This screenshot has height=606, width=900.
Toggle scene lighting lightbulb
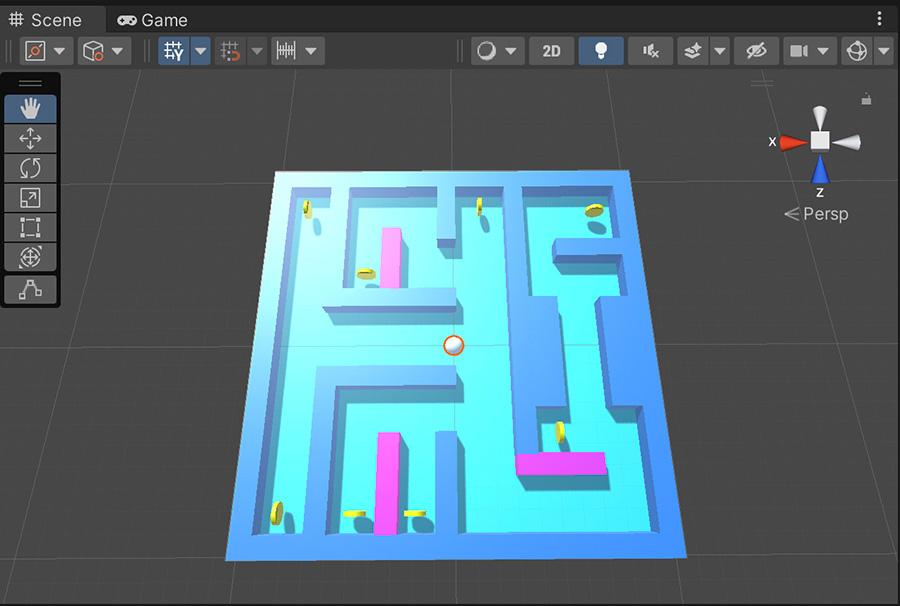pos(600,51)
